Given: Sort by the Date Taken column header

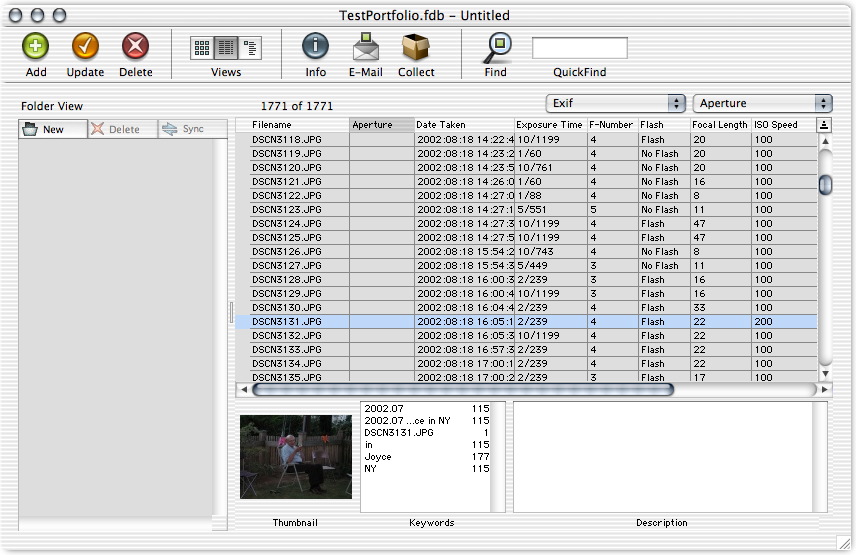Looking at the screenshot, I should tap(463, 125).
